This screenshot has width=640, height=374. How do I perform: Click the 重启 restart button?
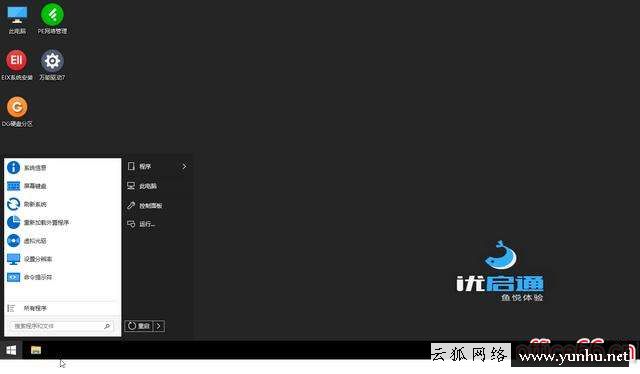139,326
